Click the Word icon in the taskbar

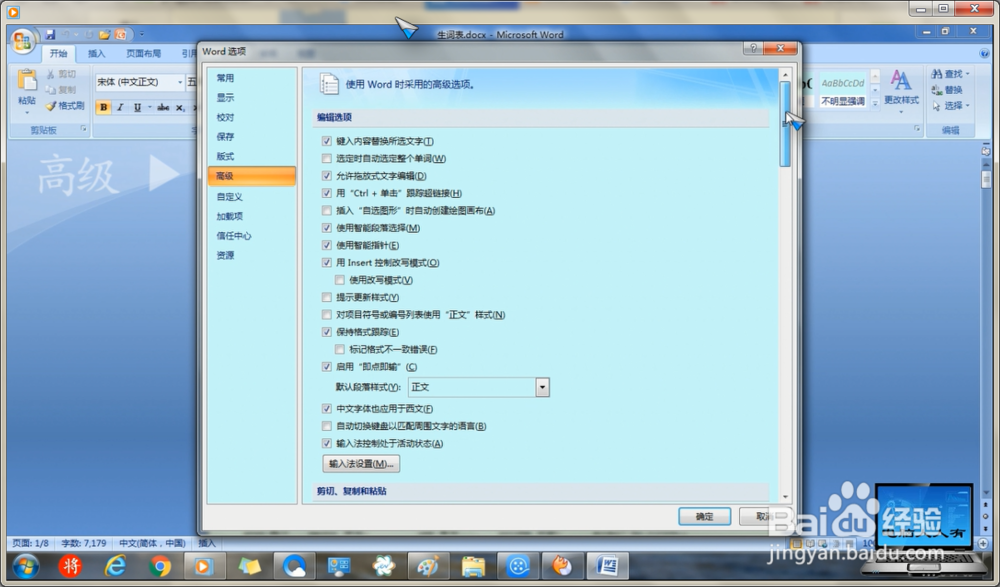(607, 566)
